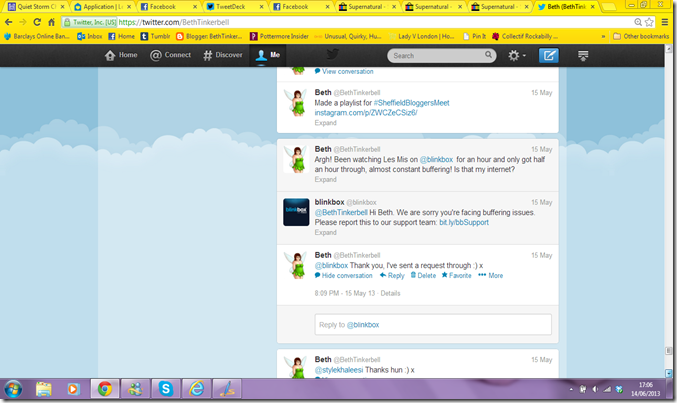Open the @stylekhaleesi mention
The image size is (677, 403).
tap(338, 370)
